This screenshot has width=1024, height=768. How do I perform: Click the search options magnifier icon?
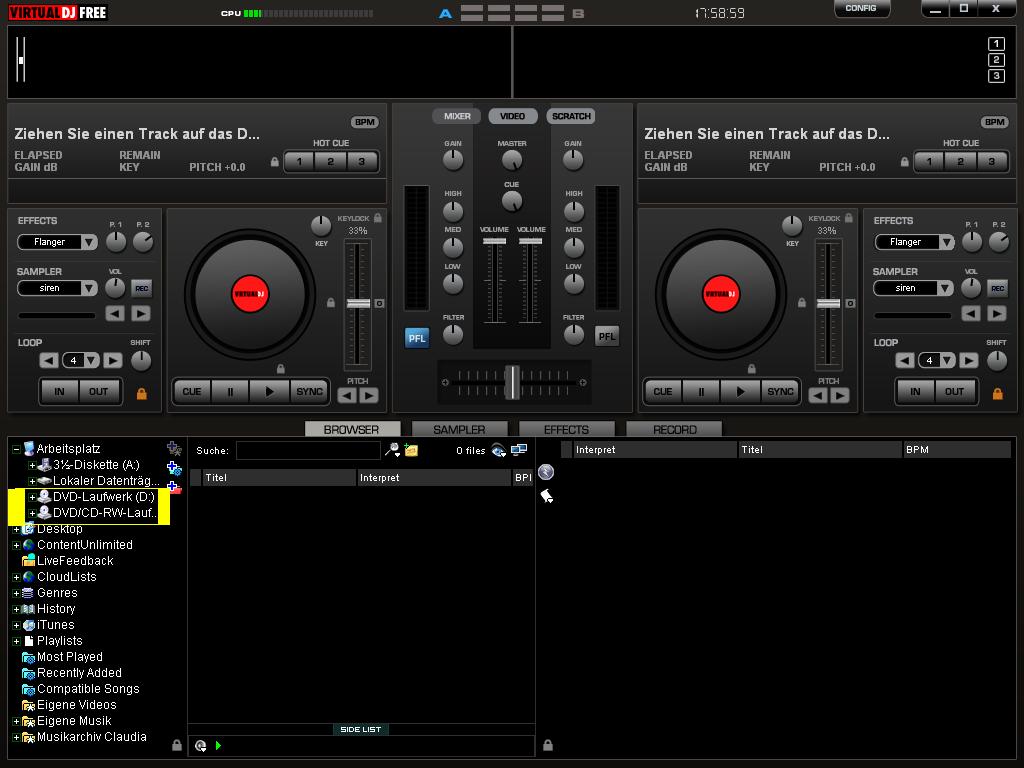tap(392, 449)
